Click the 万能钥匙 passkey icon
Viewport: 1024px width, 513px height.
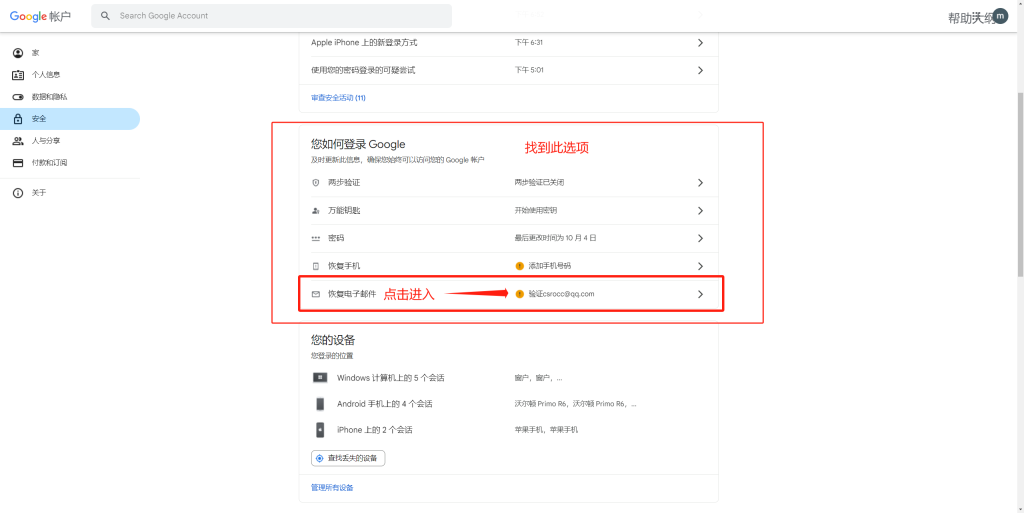click(316, 211)
